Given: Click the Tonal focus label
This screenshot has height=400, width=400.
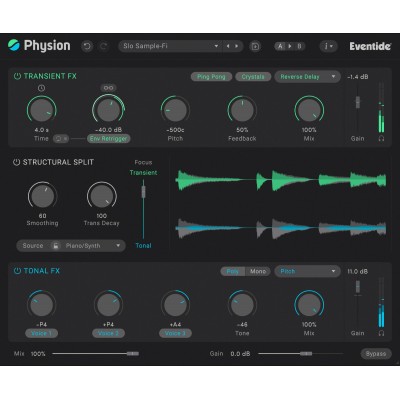Looking at the screenshot, I should [x=143, y=246].
